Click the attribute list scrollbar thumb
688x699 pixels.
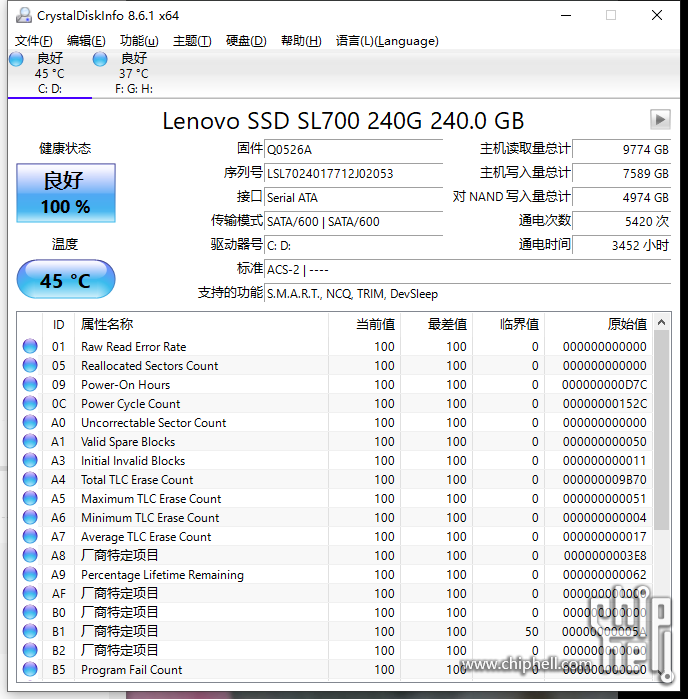click(x=662, y=430)
